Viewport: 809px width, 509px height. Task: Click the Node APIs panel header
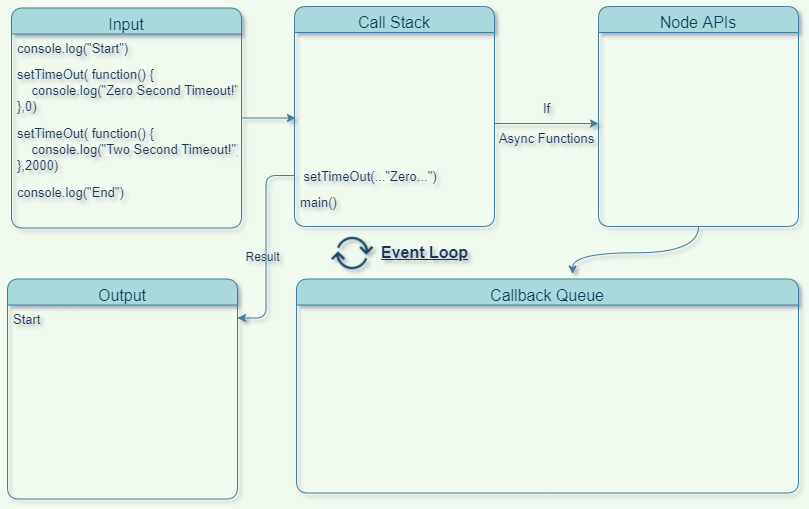(698, 22)
